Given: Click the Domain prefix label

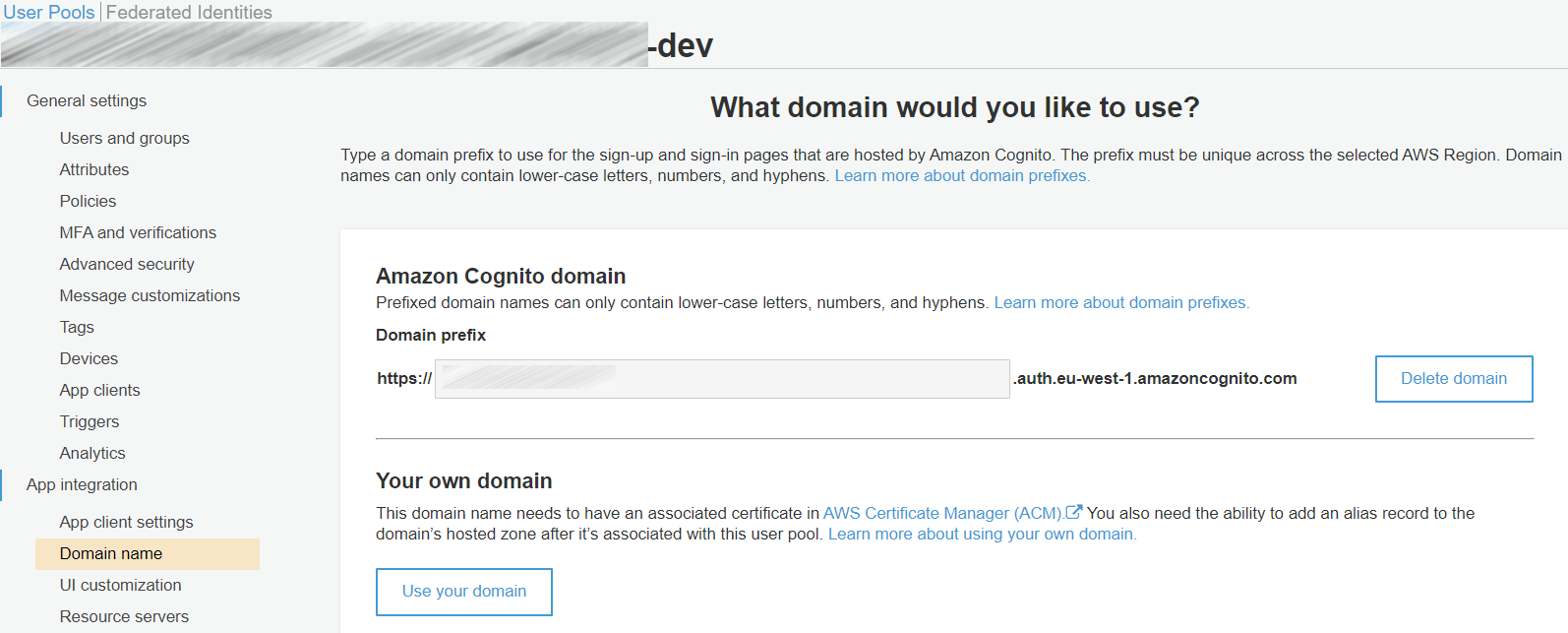Looking at the screenshot, I should (431, 335).
